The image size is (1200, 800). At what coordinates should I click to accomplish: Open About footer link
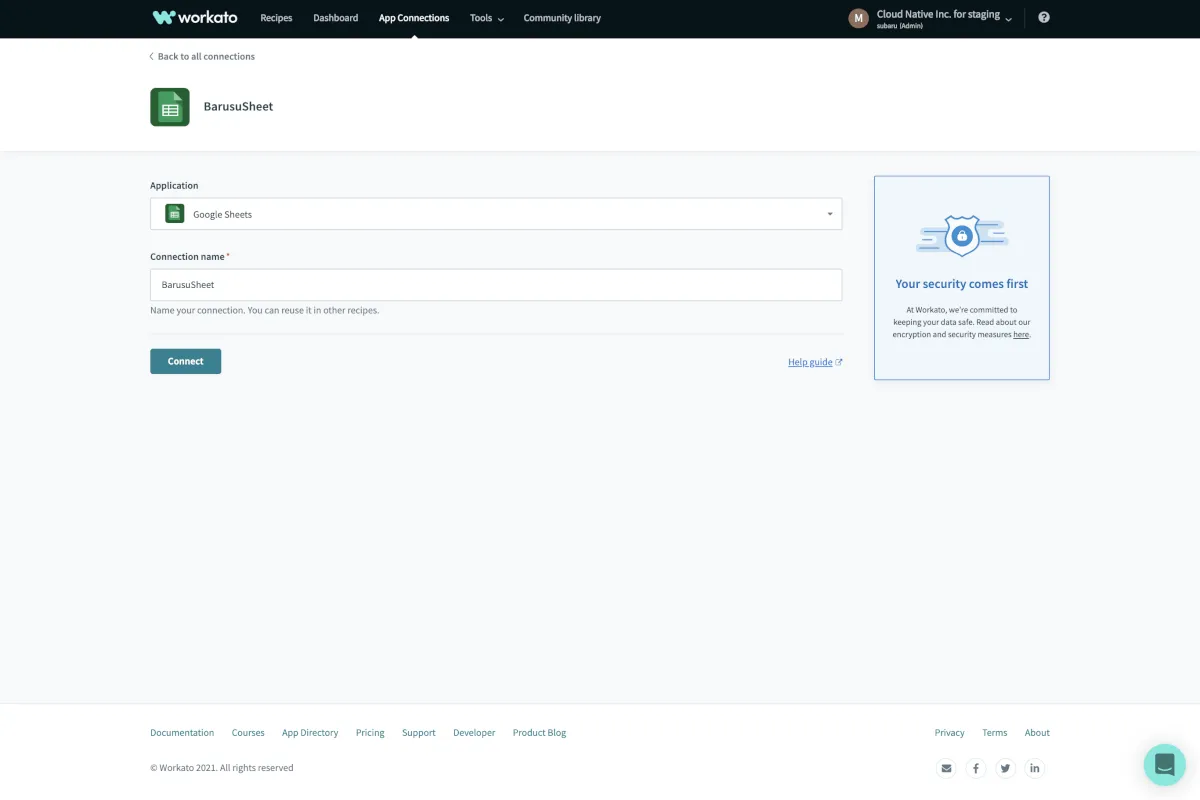(1037, 733)
